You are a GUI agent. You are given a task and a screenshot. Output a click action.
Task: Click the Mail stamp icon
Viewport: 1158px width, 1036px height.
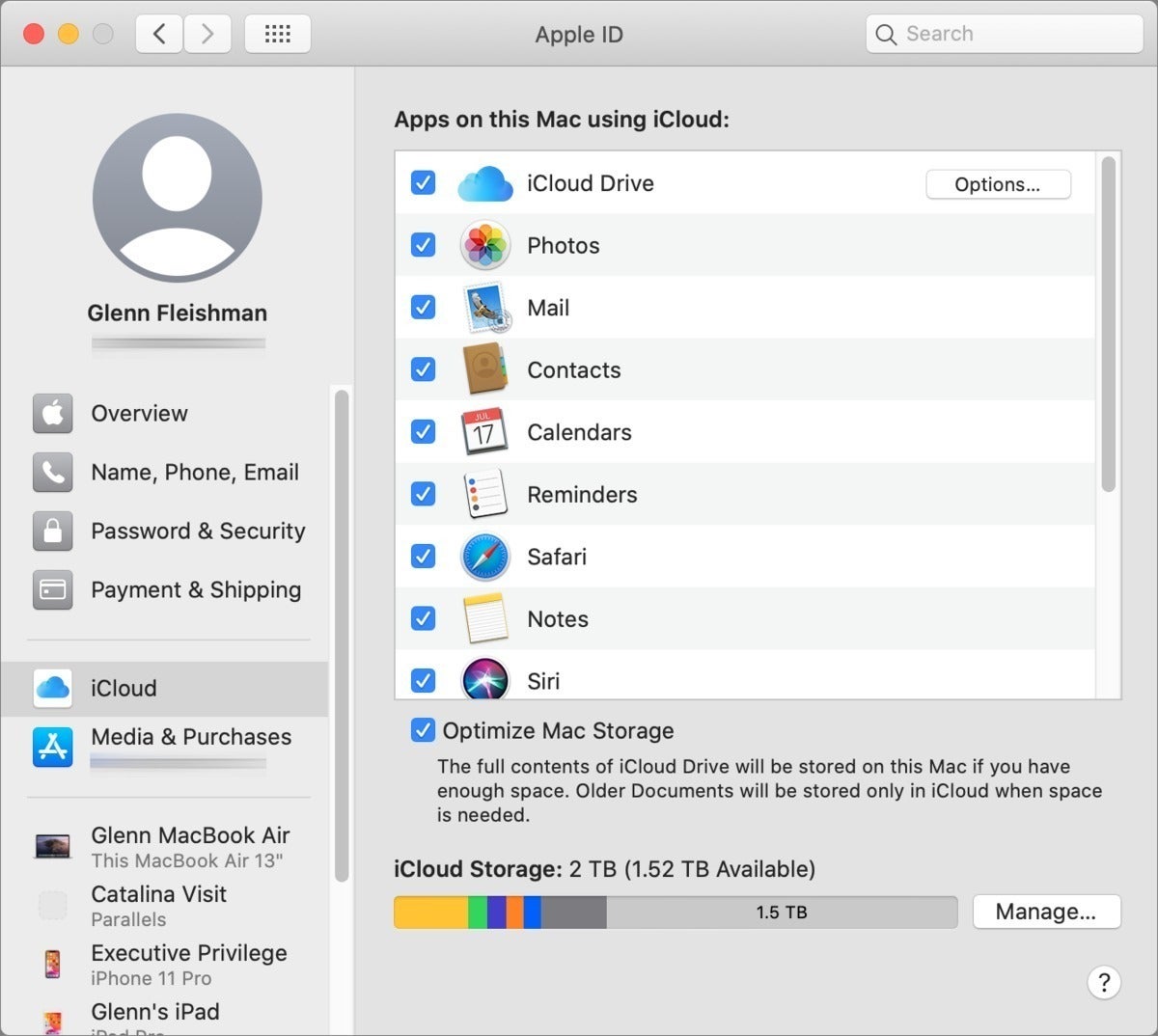485,308
